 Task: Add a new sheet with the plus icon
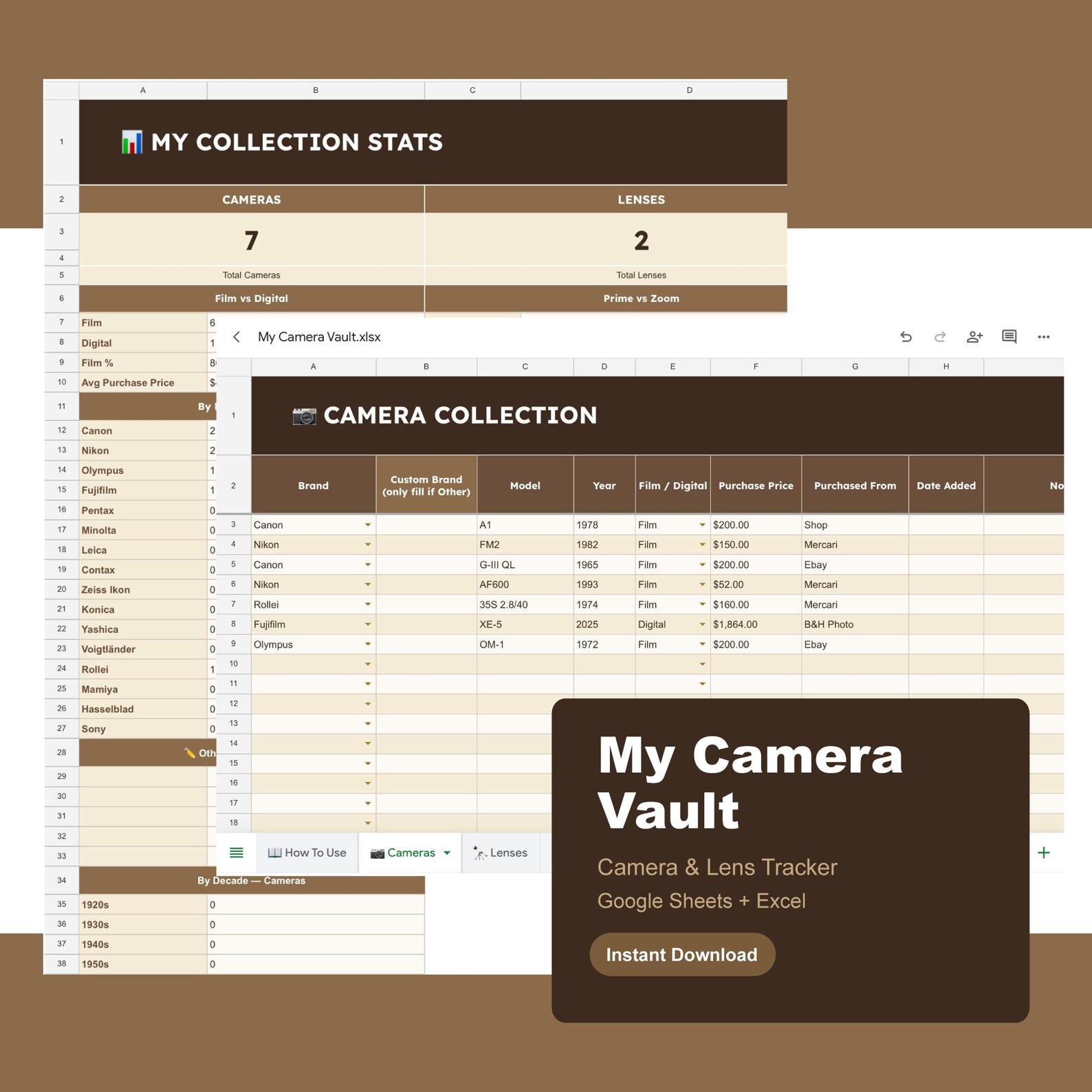pyautogui.click(x=1043, y=853)
